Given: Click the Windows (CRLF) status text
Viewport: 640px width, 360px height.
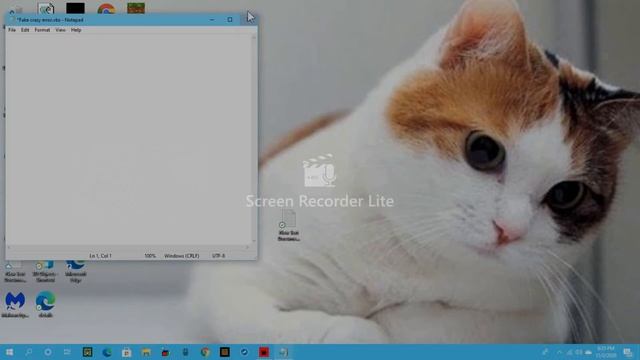Looking at the screenshot, I should (x=182, y=256).
